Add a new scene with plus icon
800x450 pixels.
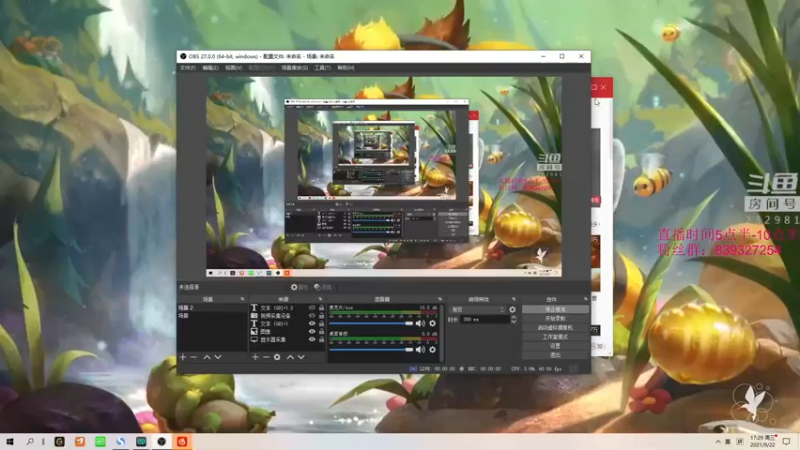click(183, 357)
